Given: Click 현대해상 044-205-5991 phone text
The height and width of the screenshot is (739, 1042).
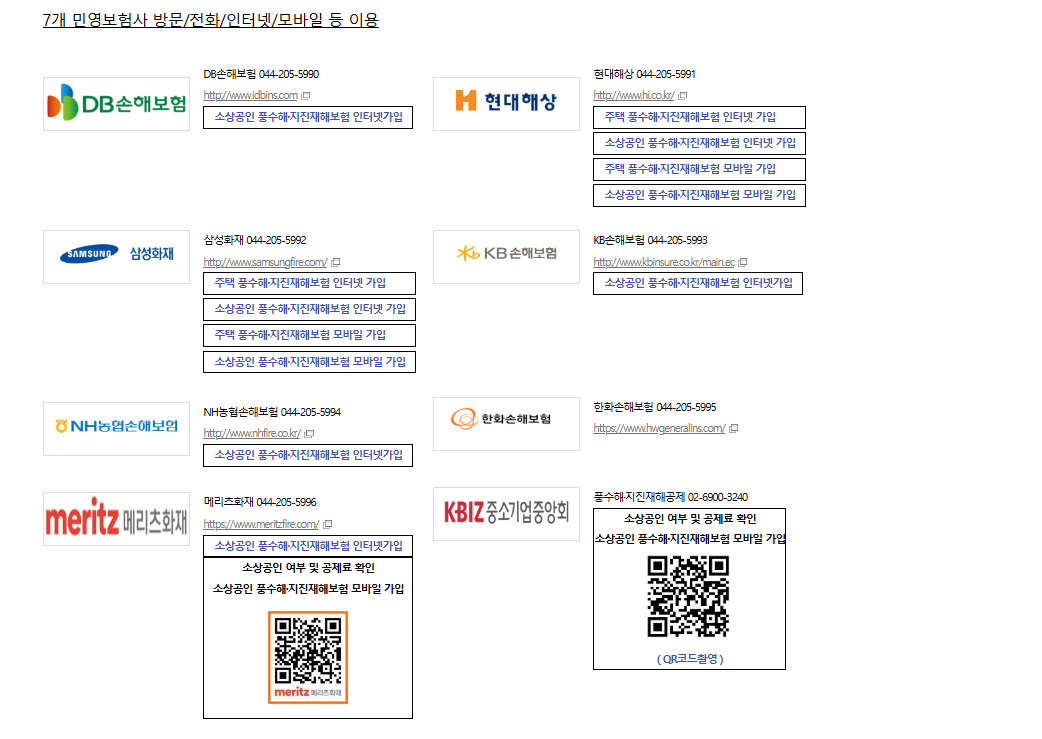Looking at the screenshot, I should coord(645,74).
